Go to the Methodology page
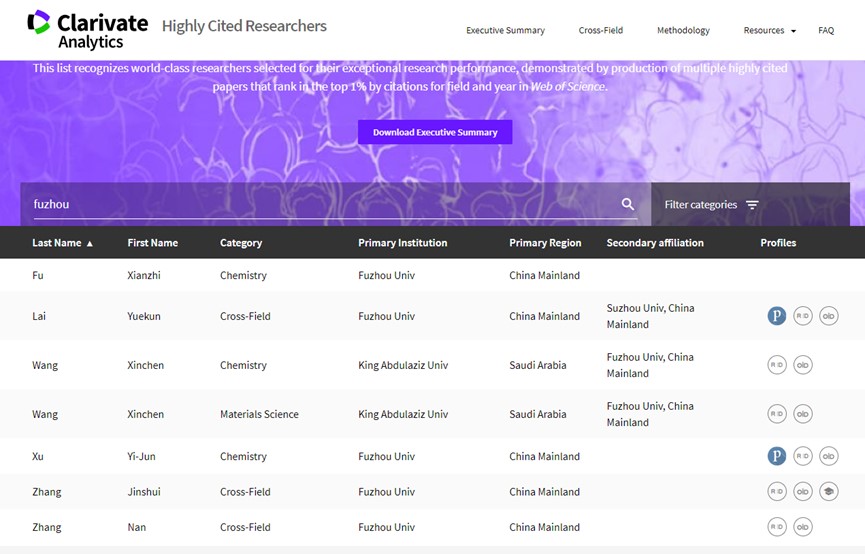The height and width of the screenshot is (554, 865). [683, 31]
